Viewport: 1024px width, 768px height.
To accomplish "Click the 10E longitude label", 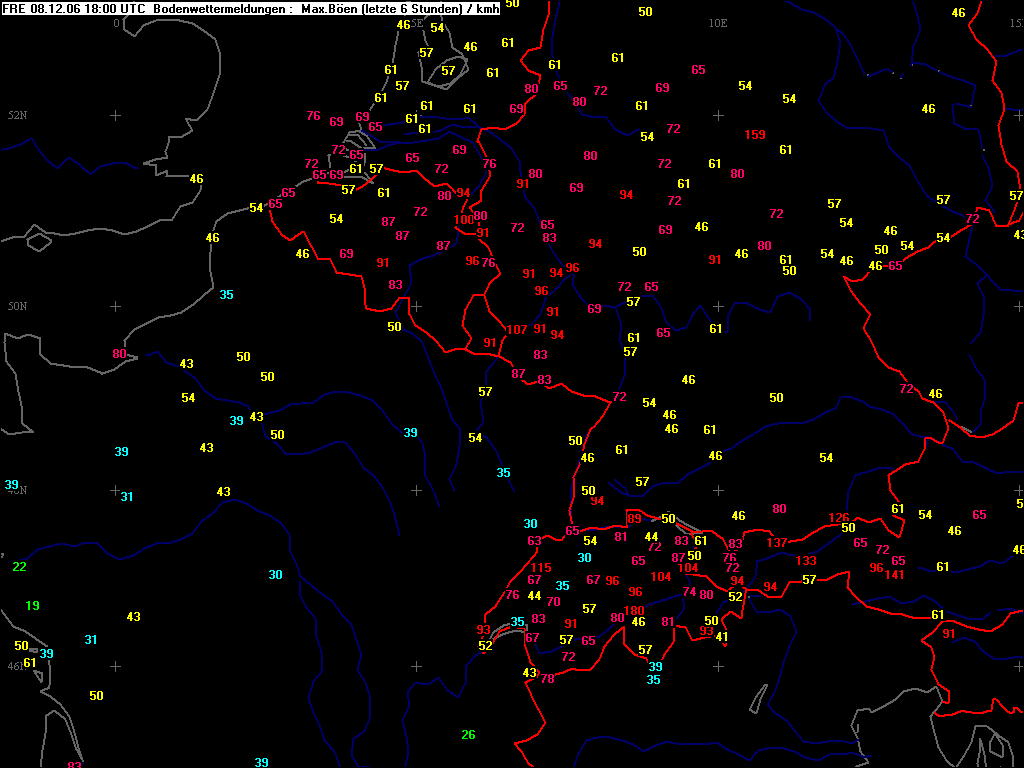I will (x=717, y=23).
